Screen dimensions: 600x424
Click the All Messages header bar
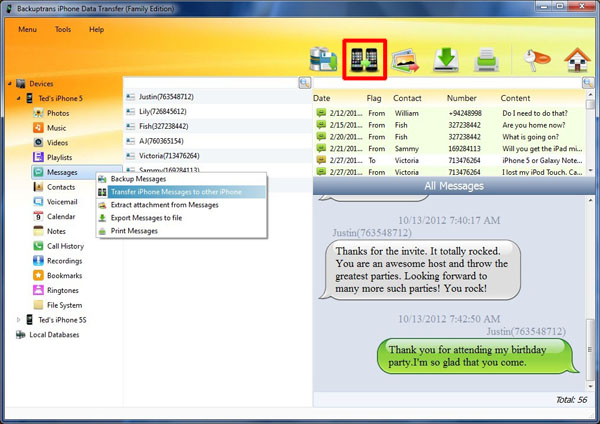point(454,186)
